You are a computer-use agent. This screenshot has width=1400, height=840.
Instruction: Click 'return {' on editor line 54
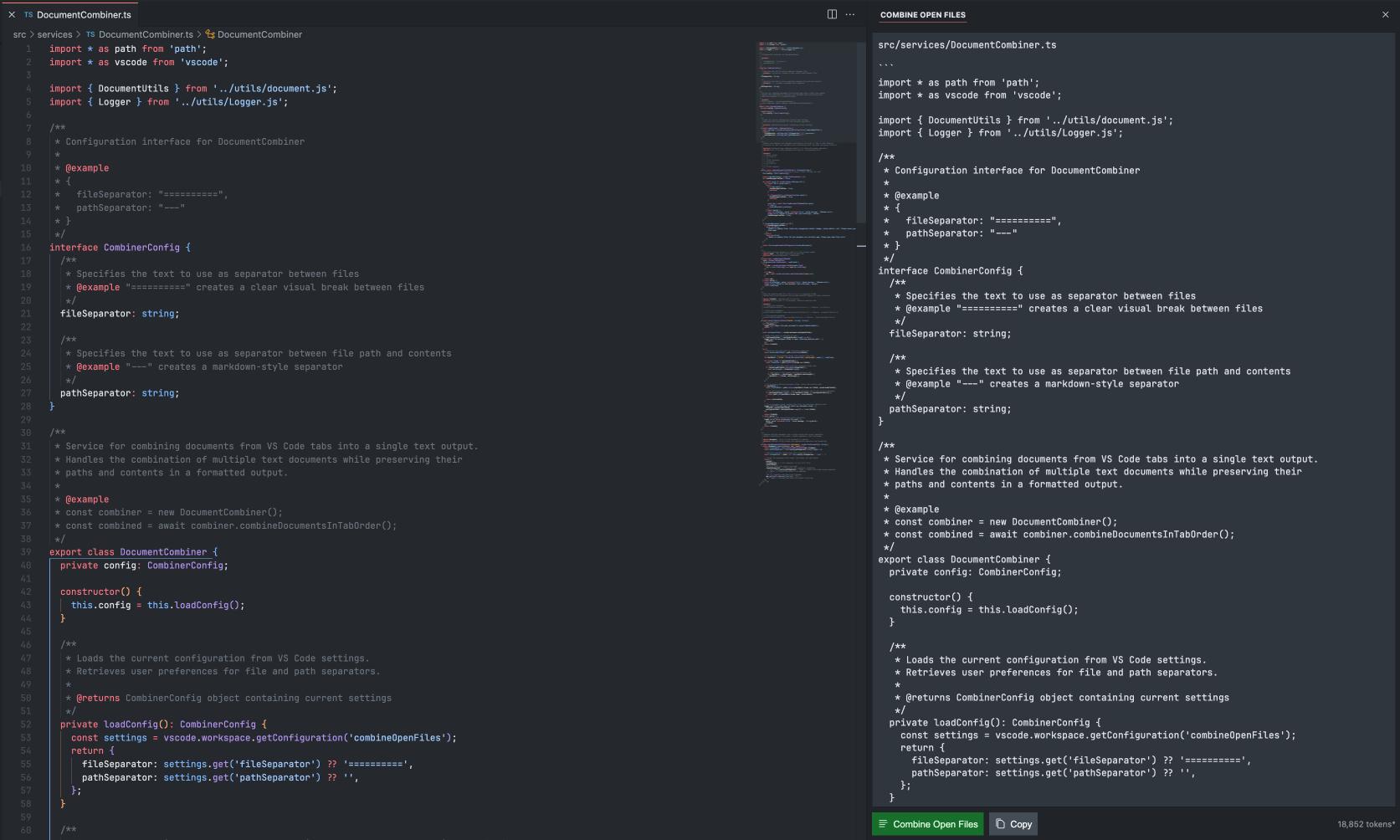coord(93,751)
